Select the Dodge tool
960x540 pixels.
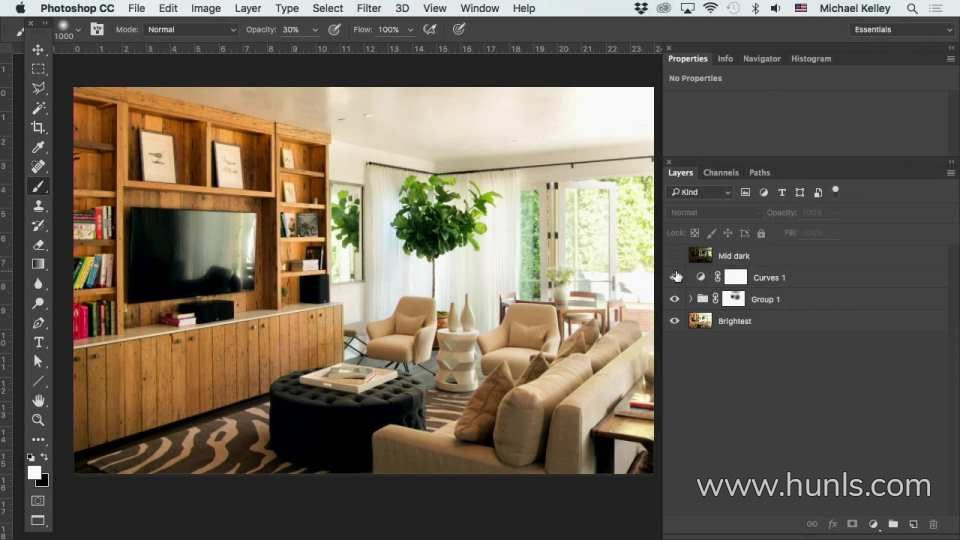38,303
